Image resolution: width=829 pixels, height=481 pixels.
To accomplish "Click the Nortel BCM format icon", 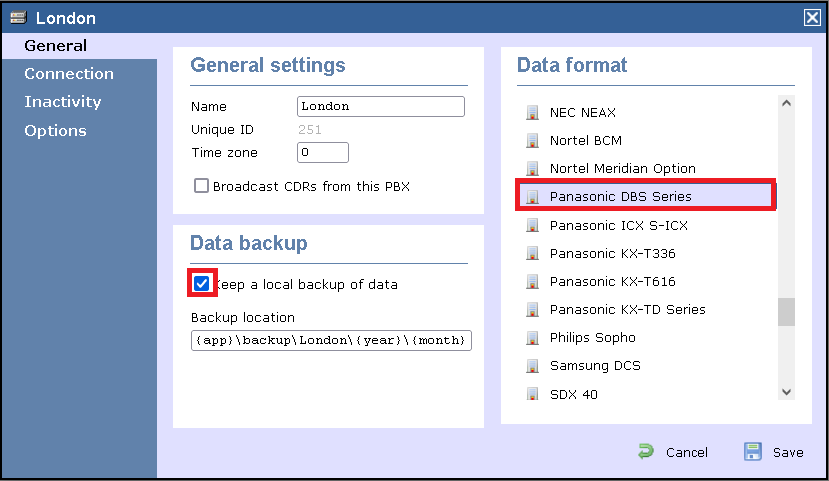I will click(533, 141).
